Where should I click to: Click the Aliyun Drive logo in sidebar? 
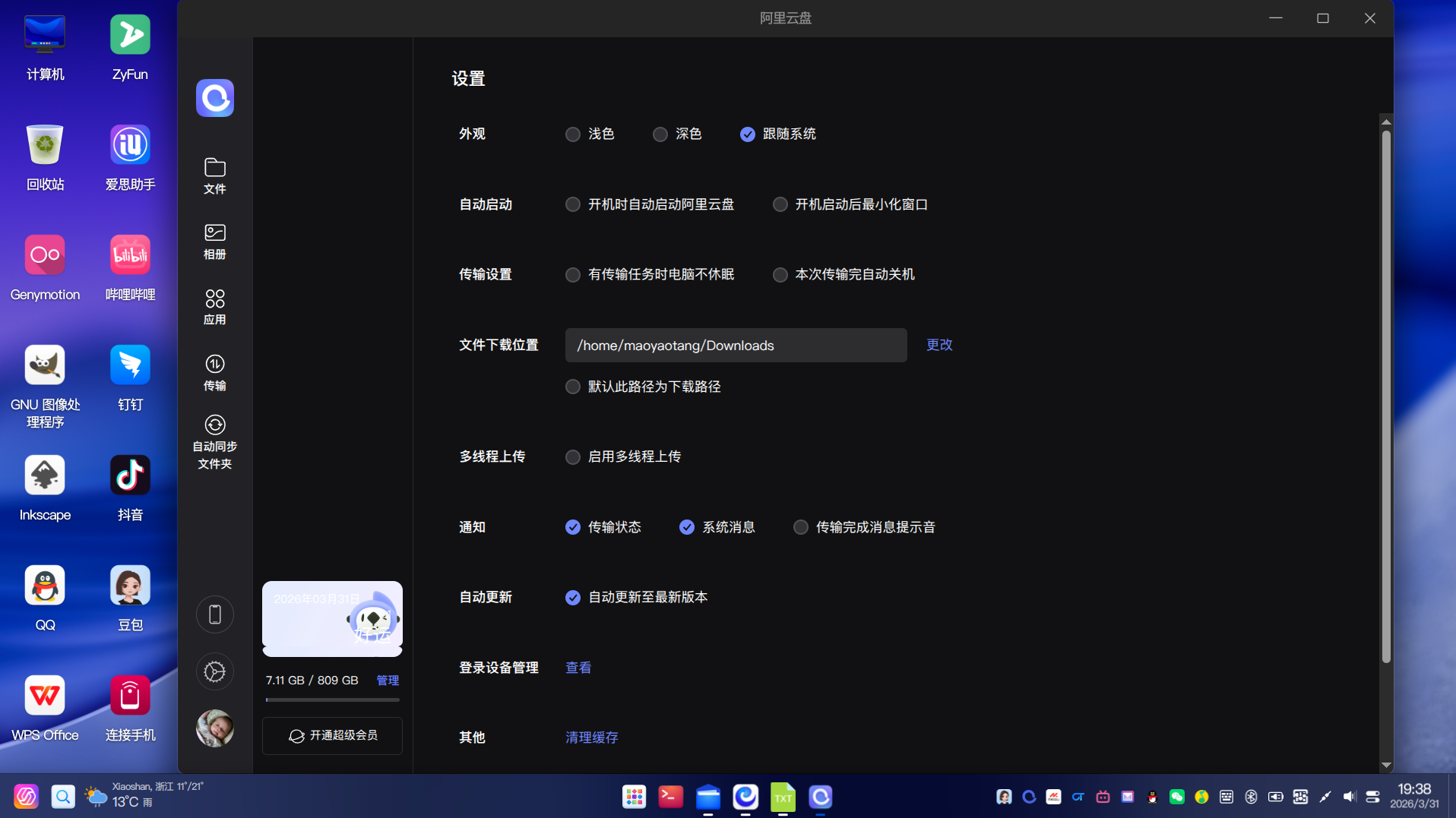point(215,98)
